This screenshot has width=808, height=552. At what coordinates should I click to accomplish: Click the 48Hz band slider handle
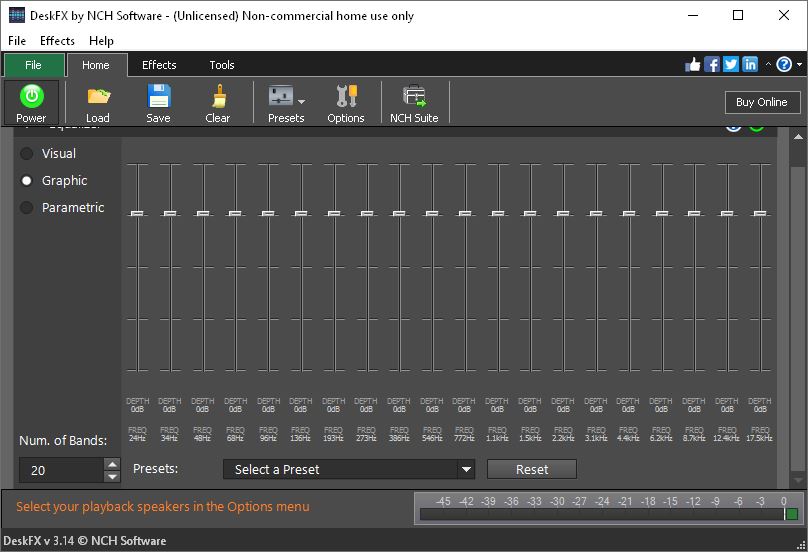[x=203, y=213]
